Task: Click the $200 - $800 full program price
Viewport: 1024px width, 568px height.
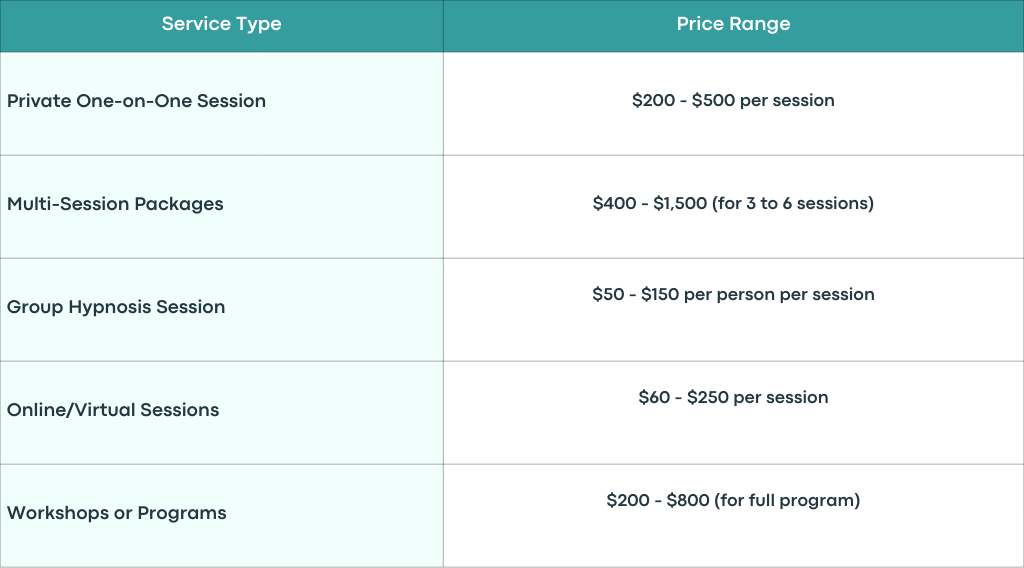Action: [733, 501]
